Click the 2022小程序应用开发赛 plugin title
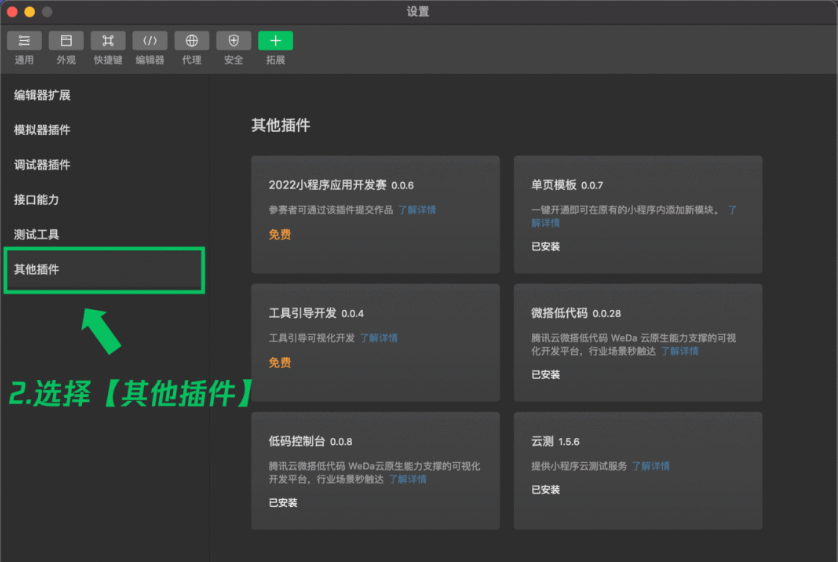Image resolution: width=838 pixels, height=562 pixels. [327, 185]
